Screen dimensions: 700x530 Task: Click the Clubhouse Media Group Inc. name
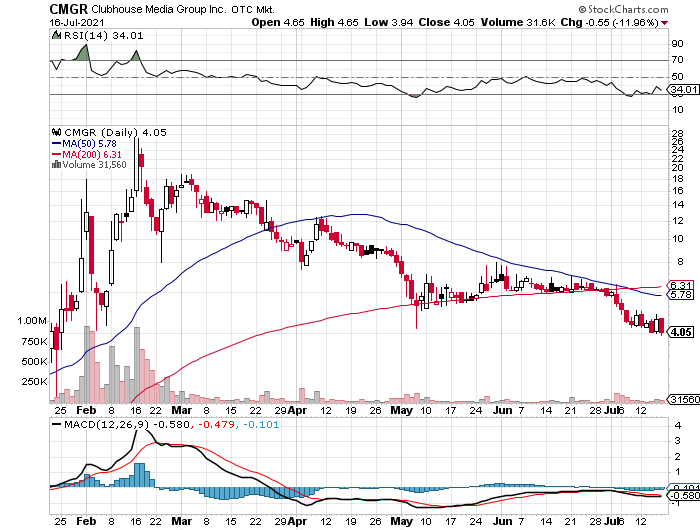click(144, 9)
